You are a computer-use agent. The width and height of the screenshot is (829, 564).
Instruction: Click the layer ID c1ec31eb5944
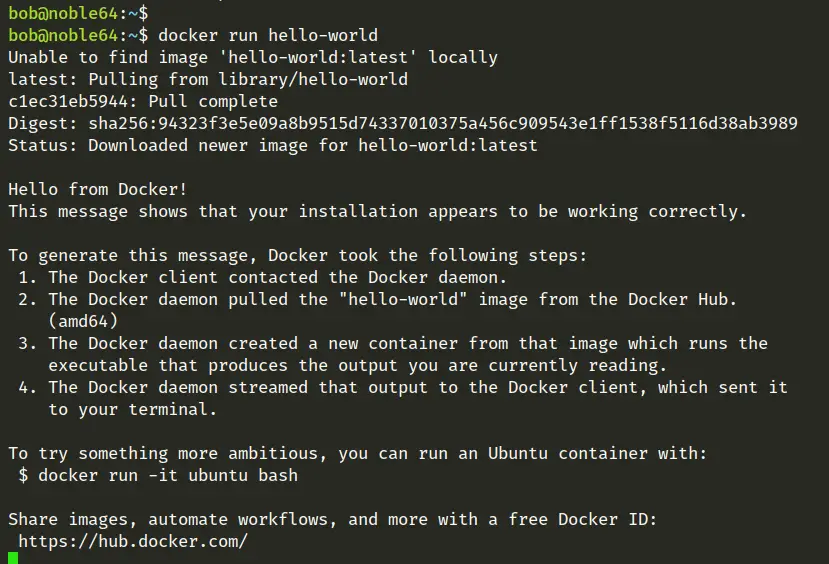(x=68, y=101)
